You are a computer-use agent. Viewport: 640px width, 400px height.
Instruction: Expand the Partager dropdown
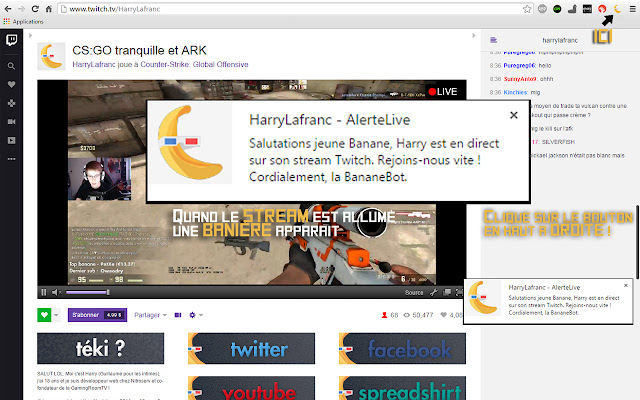tap(150, 315)
